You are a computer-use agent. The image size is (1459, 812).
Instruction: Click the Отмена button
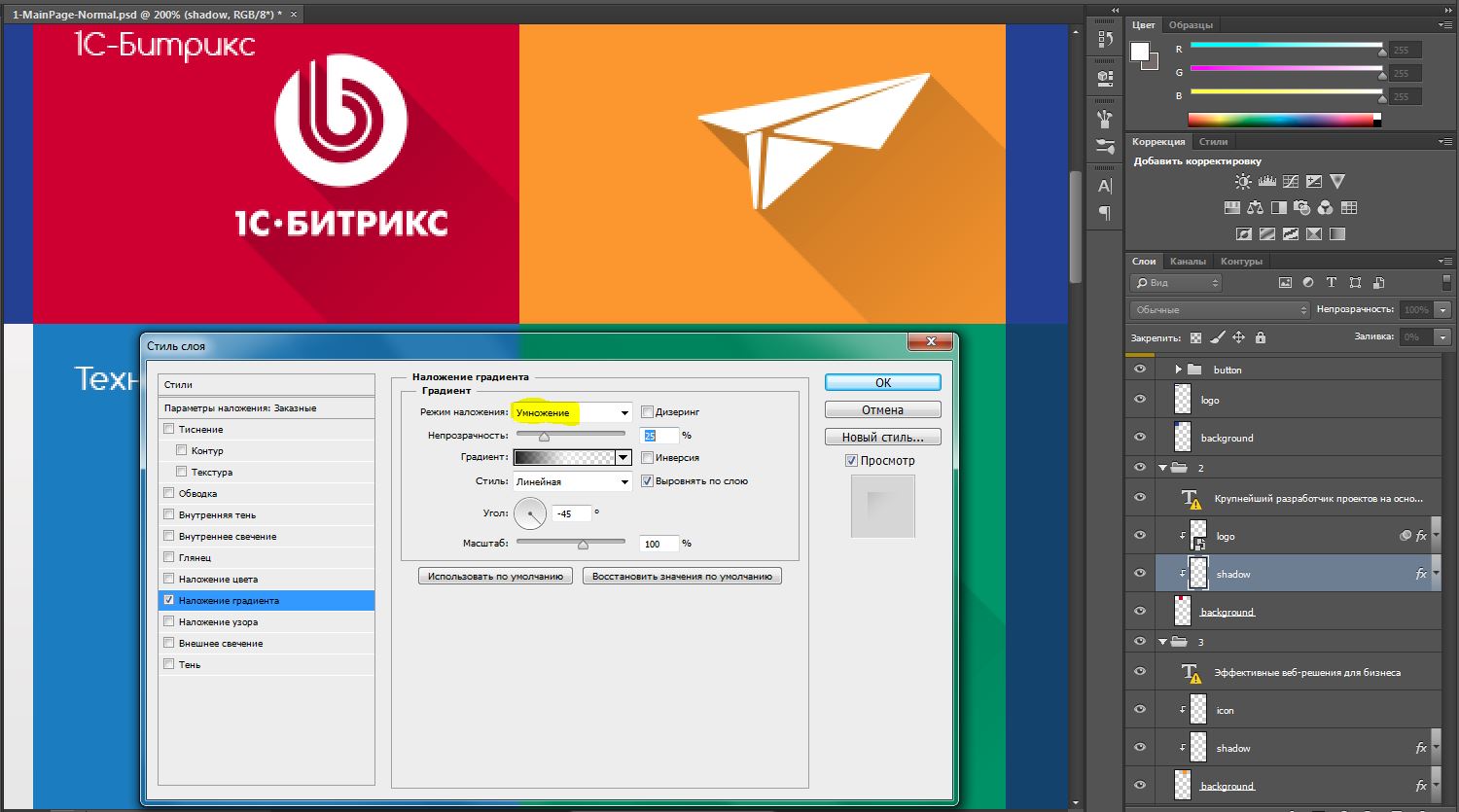(883, 409)
